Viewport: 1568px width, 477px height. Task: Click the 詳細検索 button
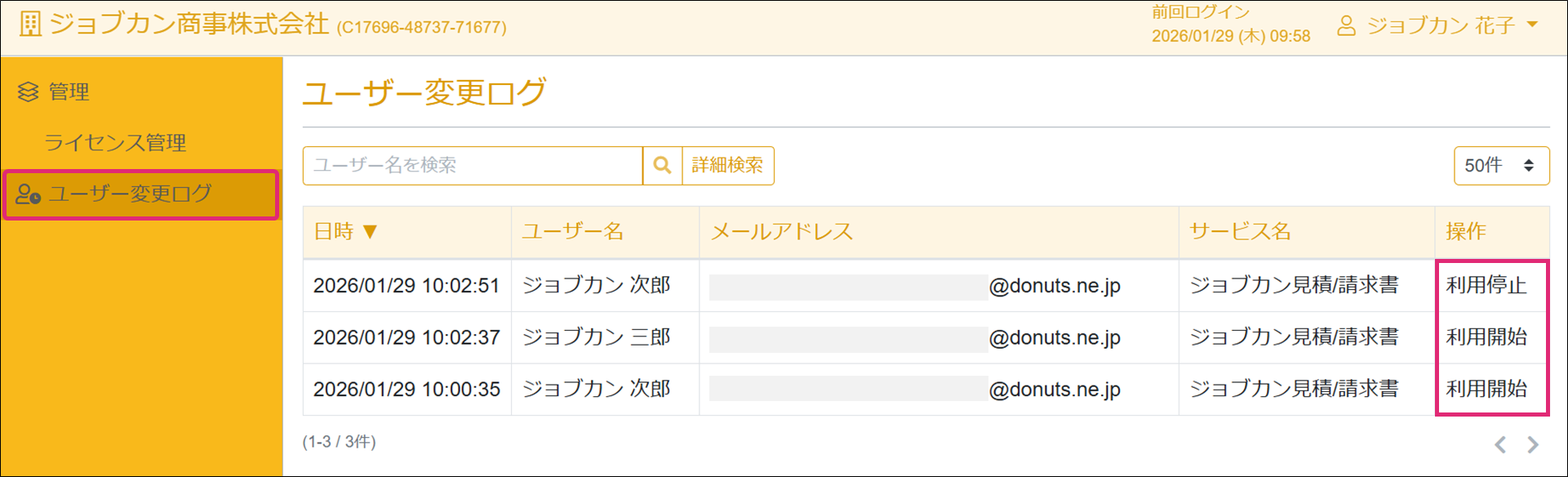pos(727,166)
